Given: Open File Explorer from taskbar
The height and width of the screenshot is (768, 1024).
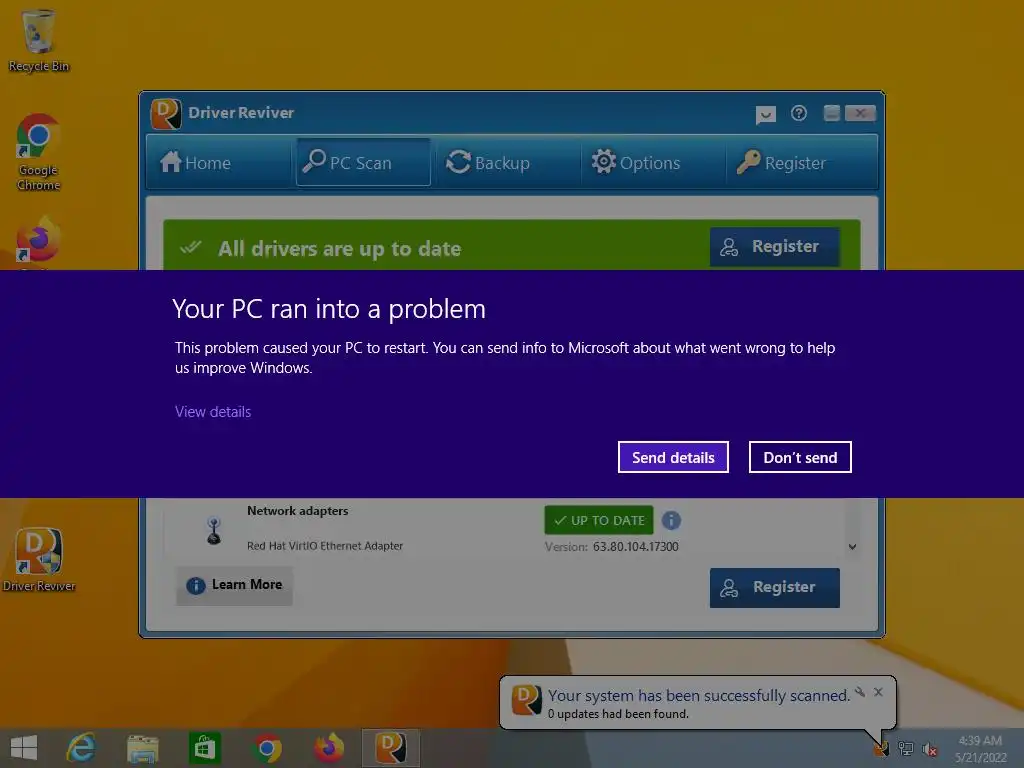Looking at the screenshot, I should [x=142, y=748].
